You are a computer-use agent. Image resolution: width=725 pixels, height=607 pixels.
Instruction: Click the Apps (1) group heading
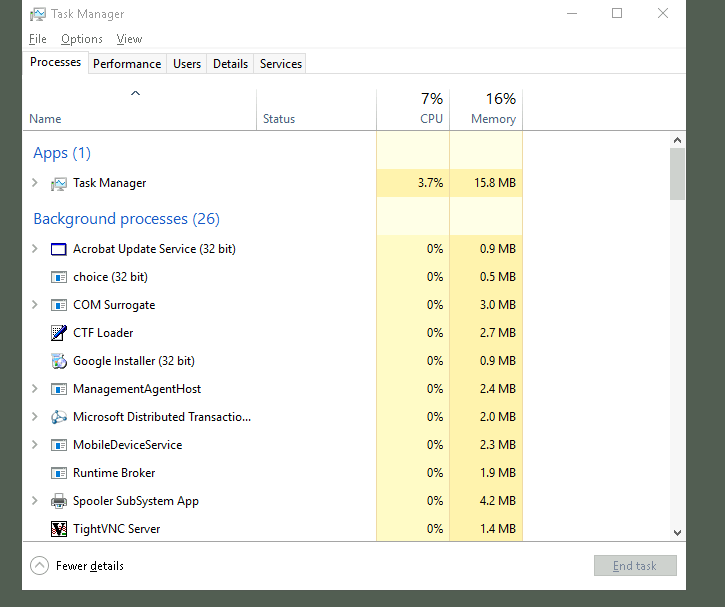62,153
